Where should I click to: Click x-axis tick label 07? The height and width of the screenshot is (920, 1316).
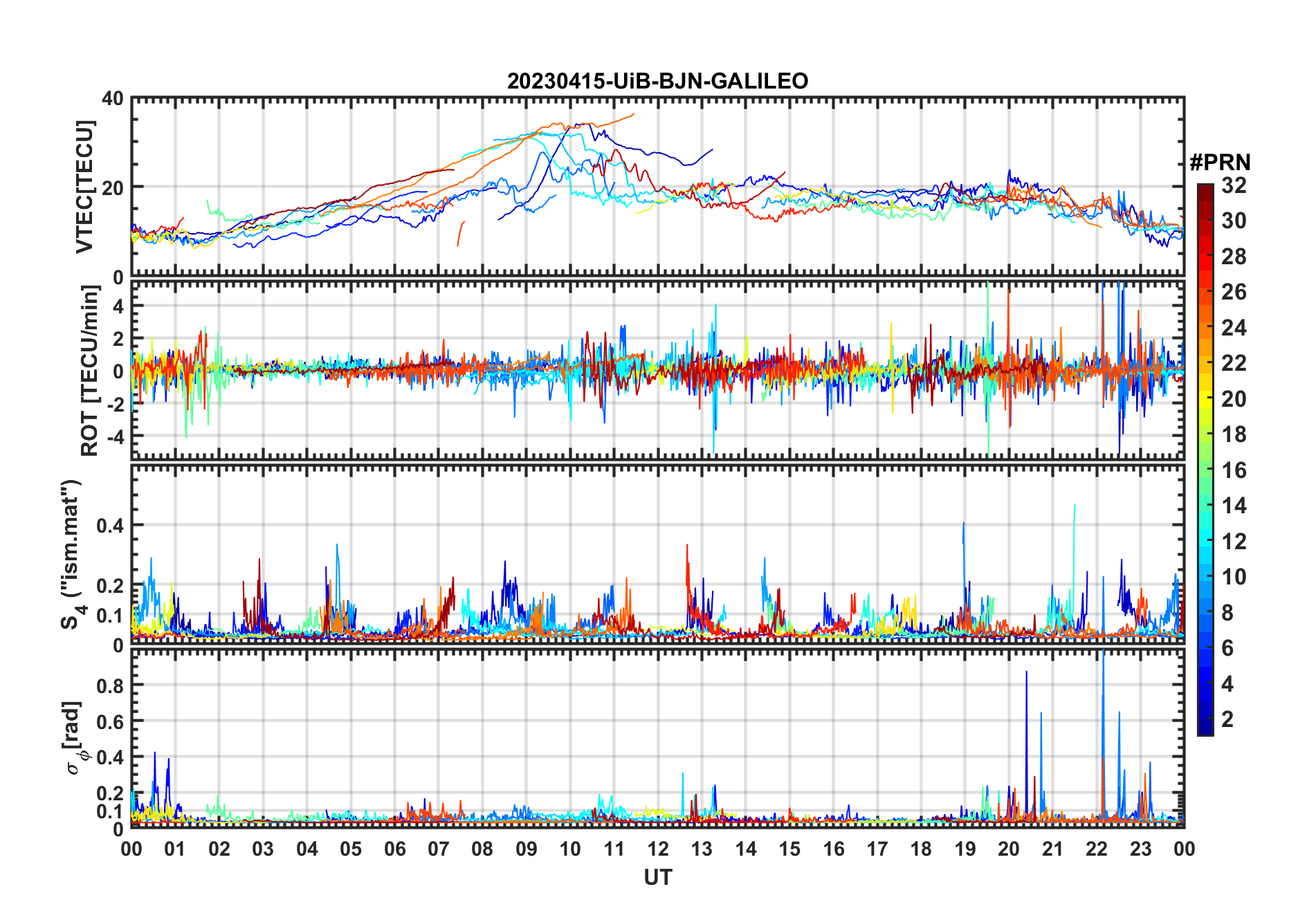pos(439,849)
